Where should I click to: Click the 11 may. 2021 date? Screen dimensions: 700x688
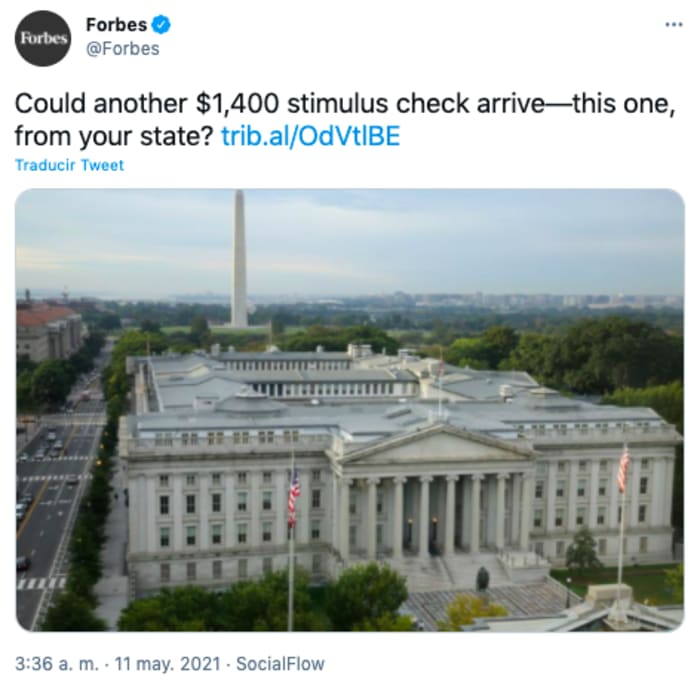tap(167, 663)
